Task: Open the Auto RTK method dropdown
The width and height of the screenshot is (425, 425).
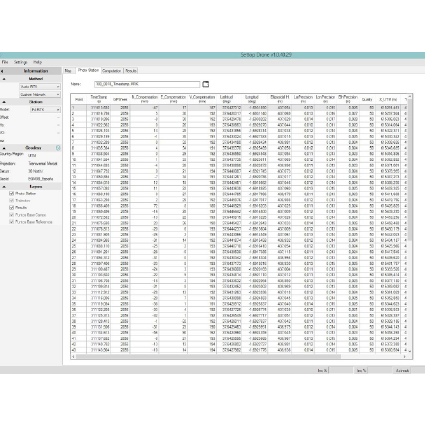Action: (40, 87)
